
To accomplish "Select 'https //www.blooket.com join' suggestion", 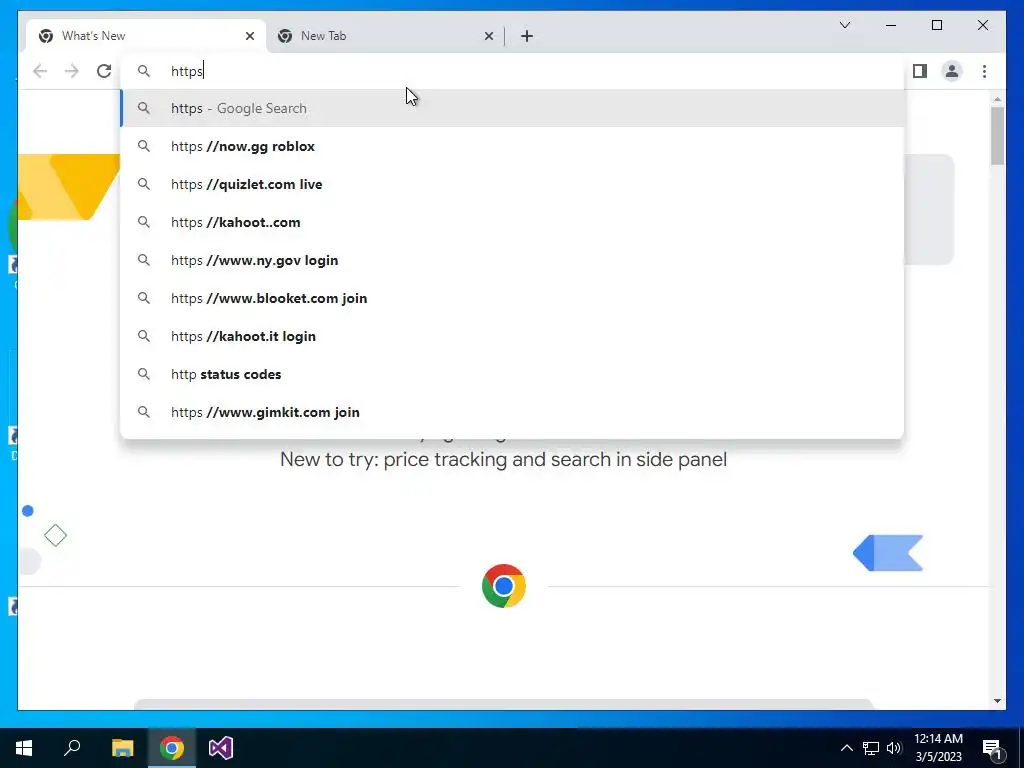I will click(x=513, y=298).
